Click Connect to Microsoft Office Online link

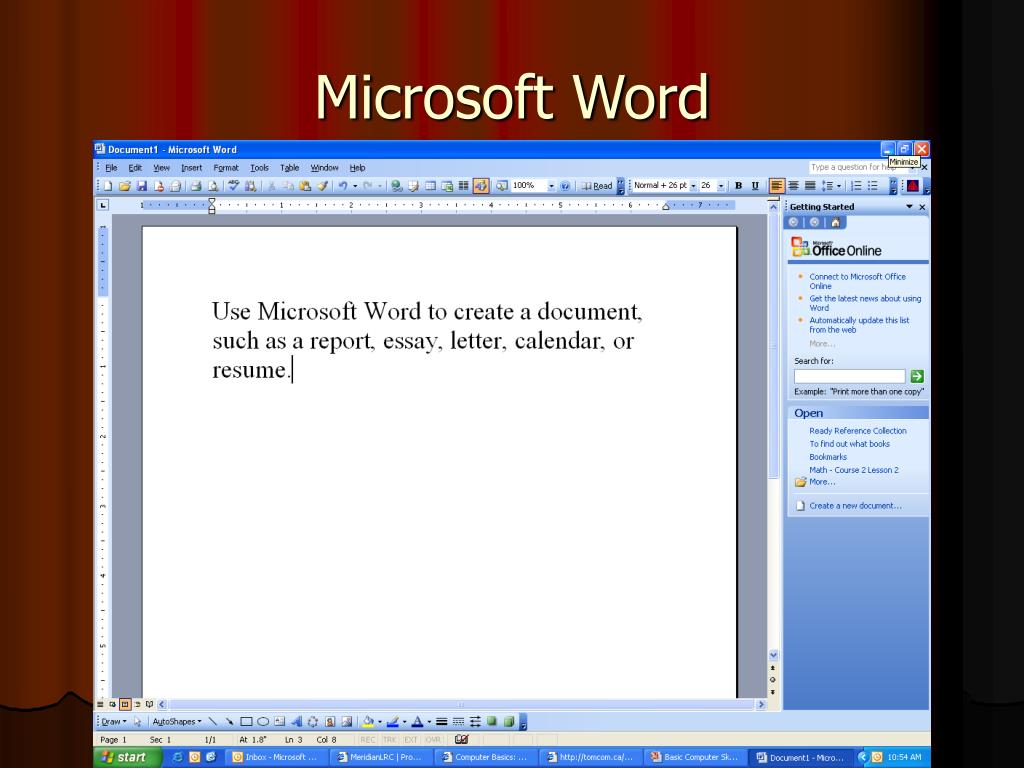[857, 281]
